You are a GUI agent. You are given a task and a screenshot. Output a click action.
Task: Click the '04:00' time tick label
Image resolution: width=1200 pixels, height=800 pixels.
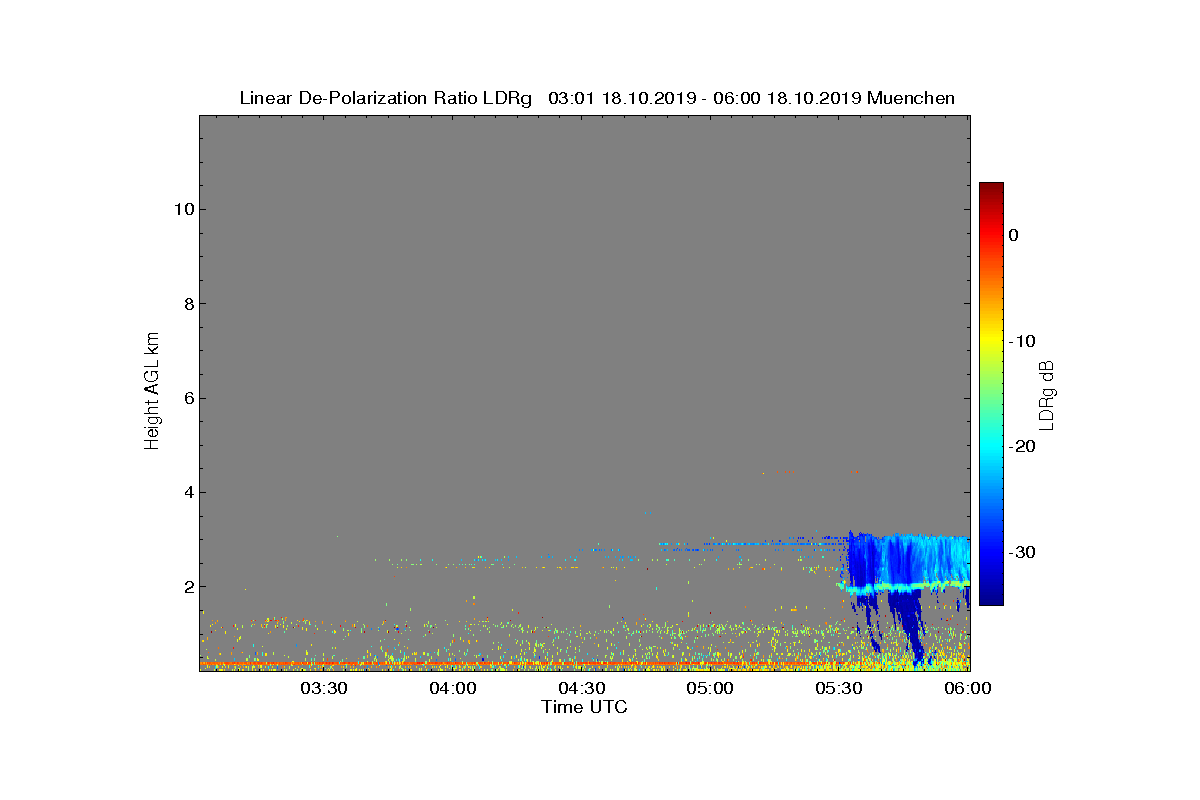453,688
